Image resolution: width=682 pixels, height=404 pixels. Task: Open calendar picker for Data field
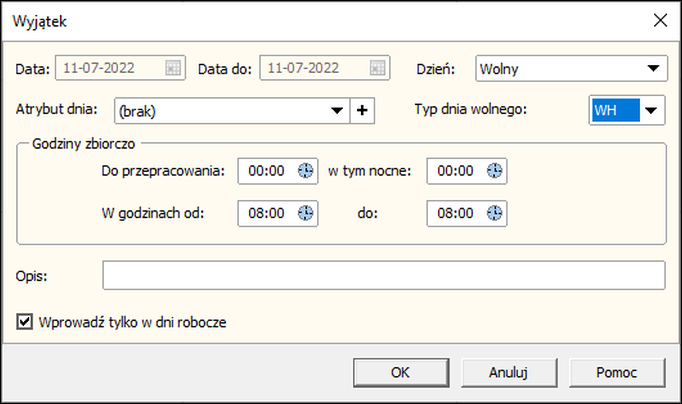172,69
